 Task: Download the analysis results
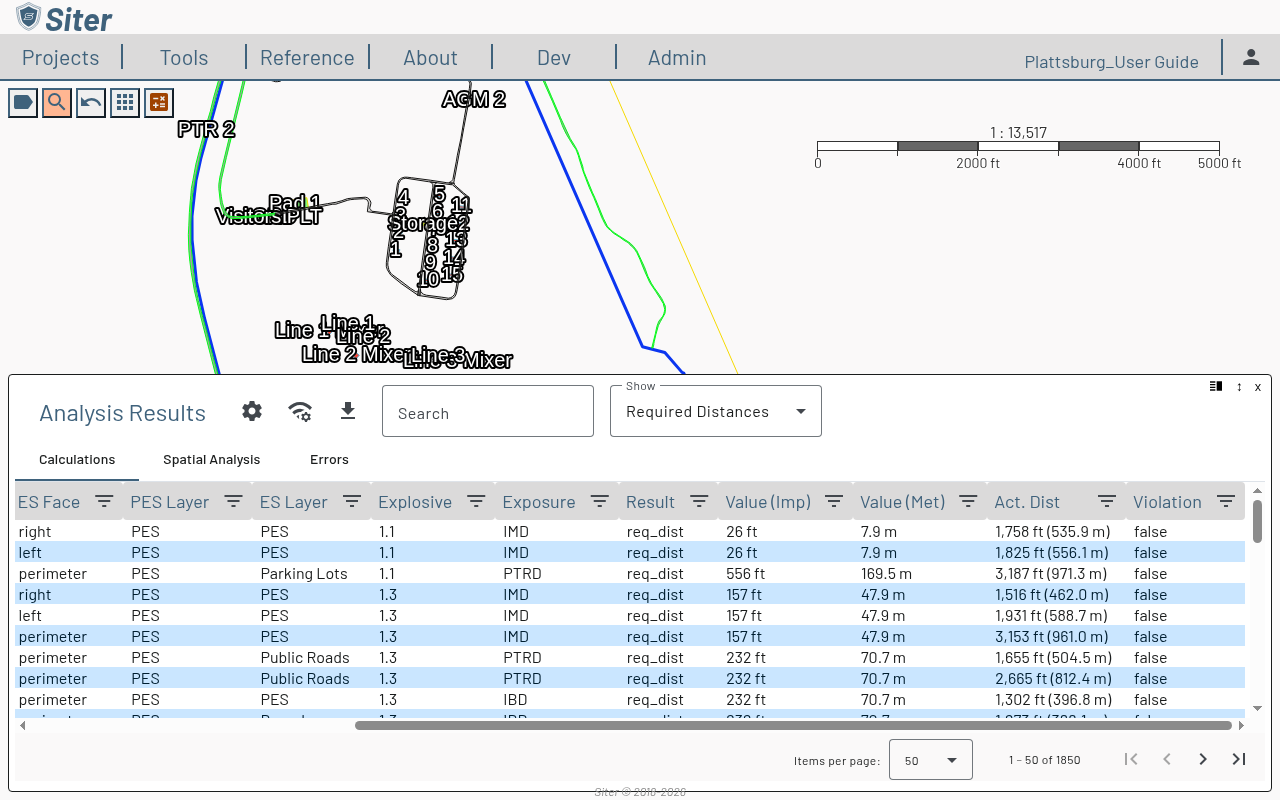348,411
